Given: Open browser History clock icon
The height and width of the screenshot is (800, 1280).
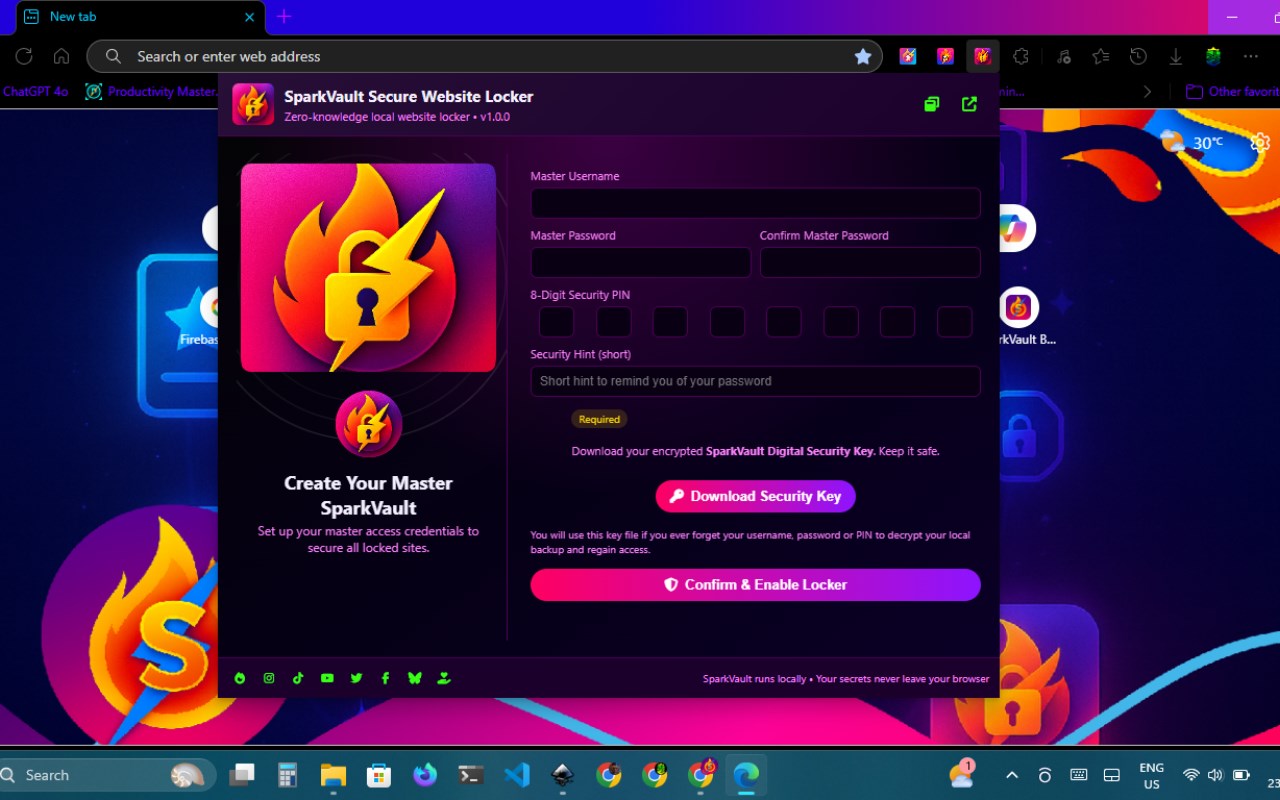Looking at the screenshot, I should click(x=1138, y=56).
